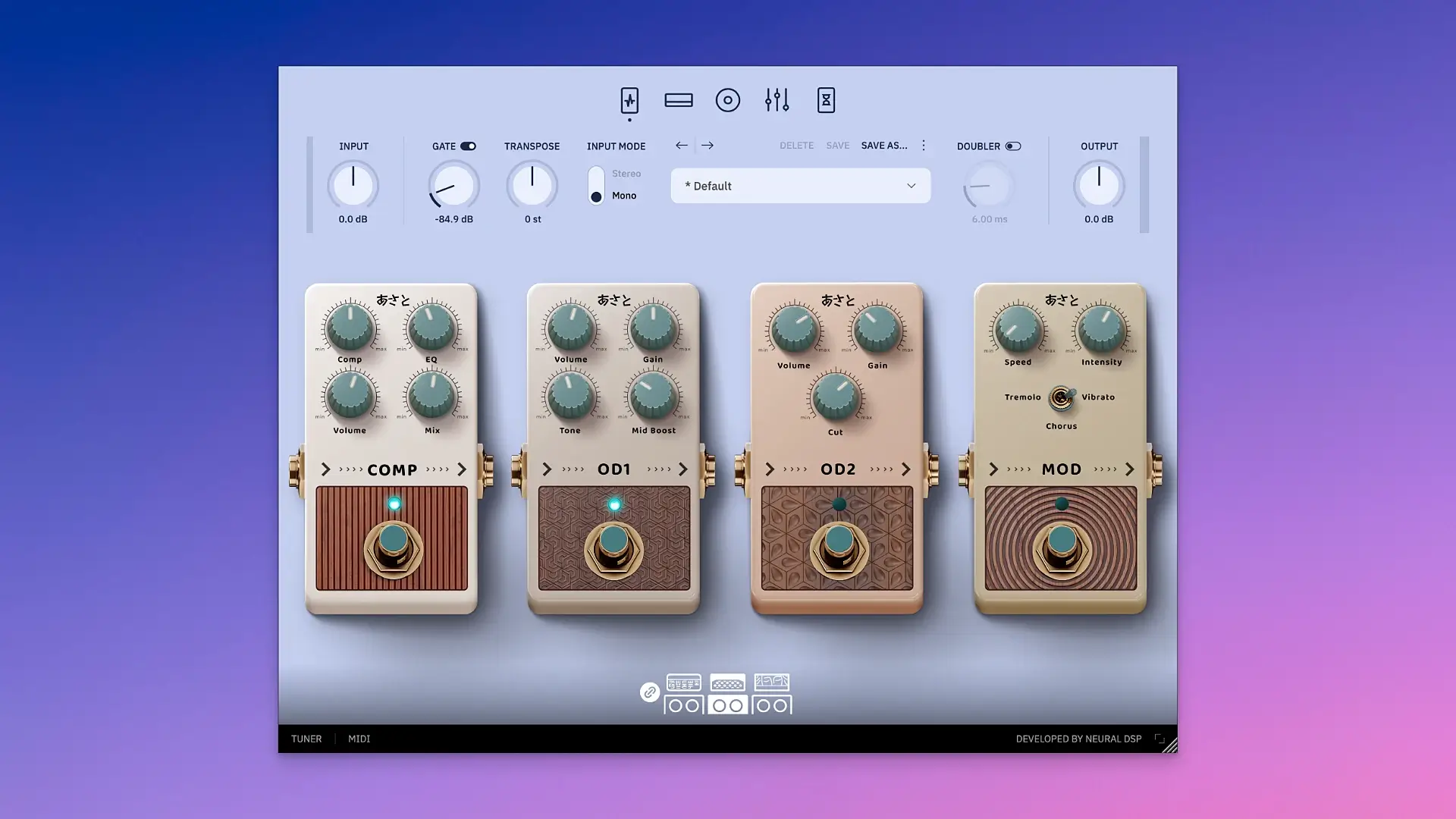
Task: Click the COMP pedal Comp knob
Action: pos(350,327)
